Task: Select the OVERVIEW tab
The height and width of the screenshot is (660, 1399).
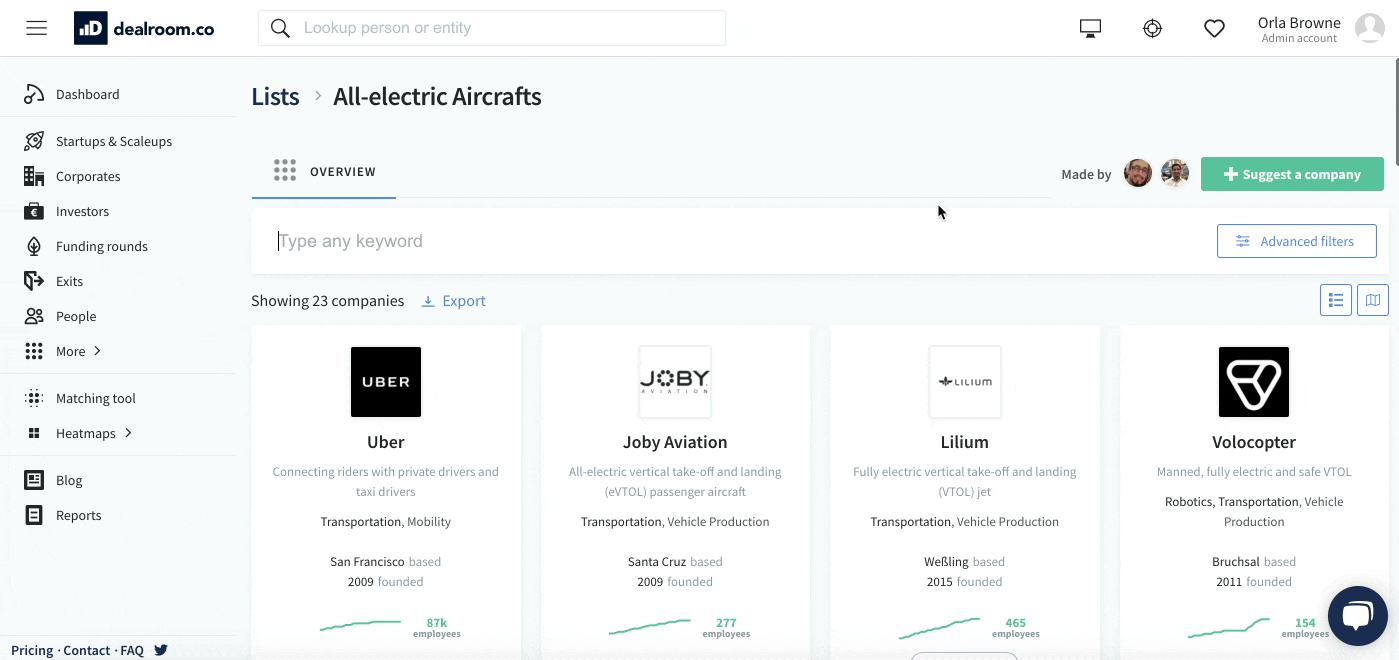Action: [324, 172]
